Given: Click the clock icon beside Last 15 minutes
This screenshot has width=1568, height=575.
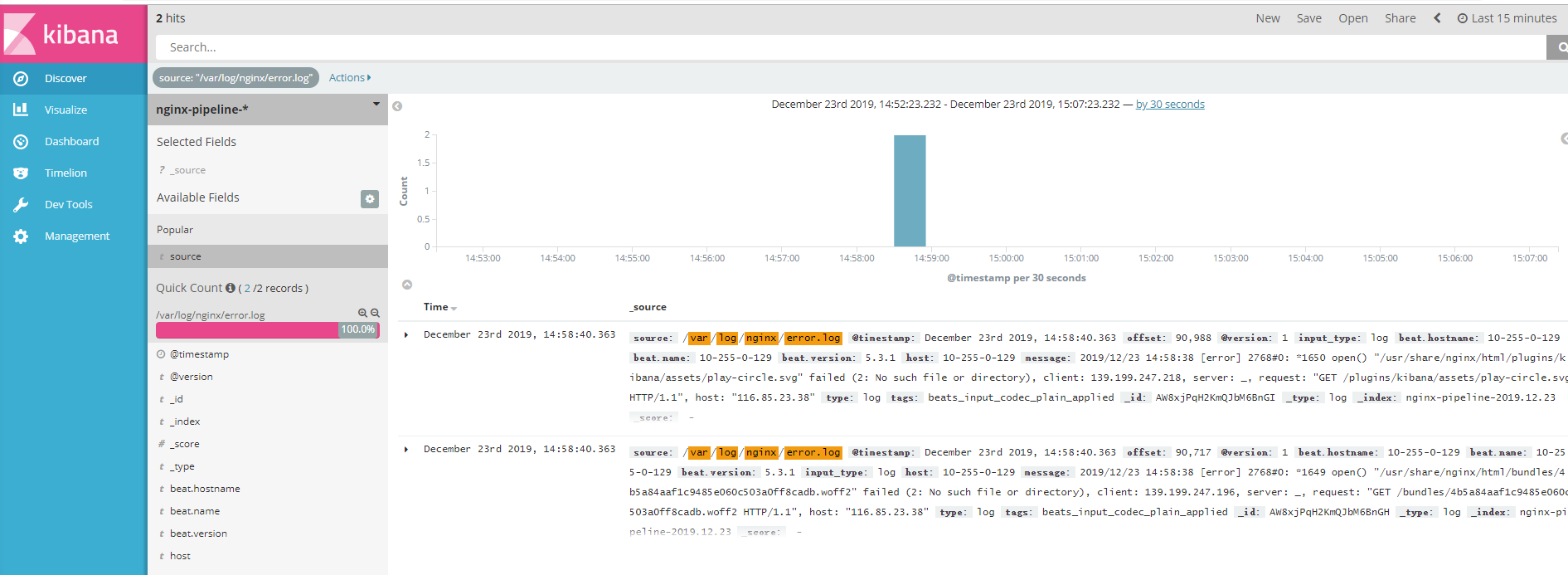Looking at the screenshot, I should tap(1463, 18).
